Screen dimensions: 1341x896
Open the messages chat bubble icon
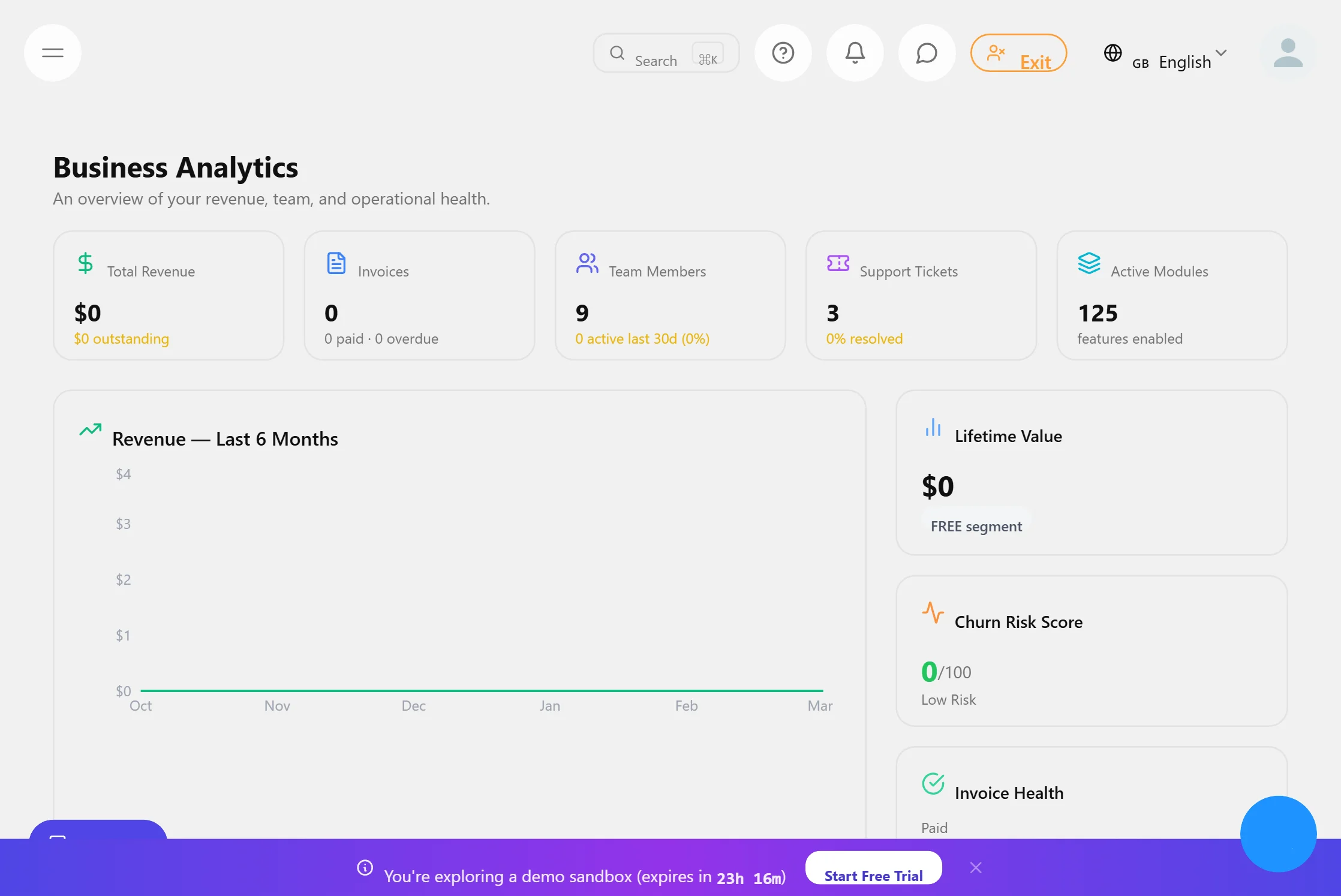927,53
